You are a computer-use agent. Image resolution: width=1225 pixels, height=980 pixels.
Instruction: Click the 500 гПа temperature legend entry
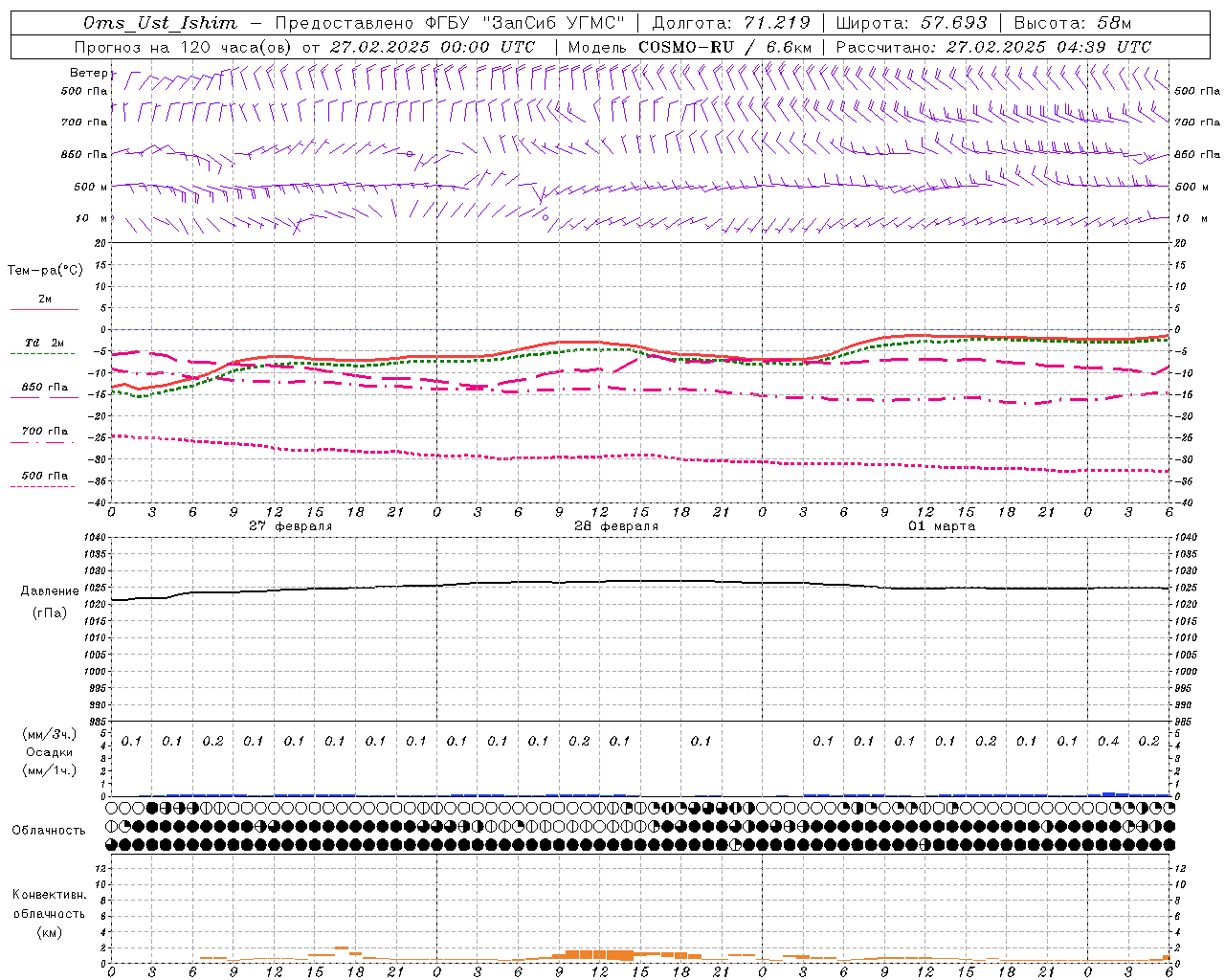[45, 475]
